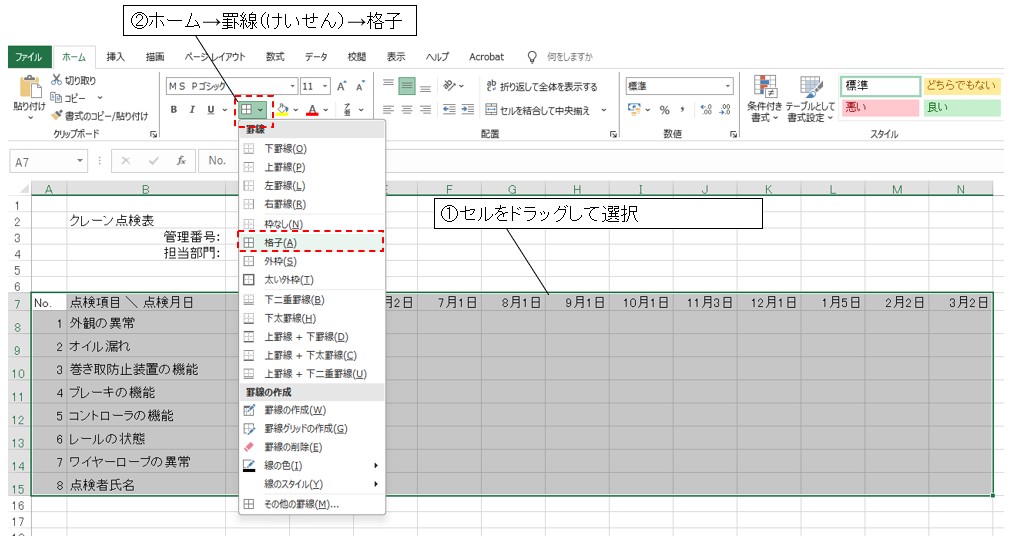
Task: Click the cut (切り取り) scissors icon
Action: (56, 80)
